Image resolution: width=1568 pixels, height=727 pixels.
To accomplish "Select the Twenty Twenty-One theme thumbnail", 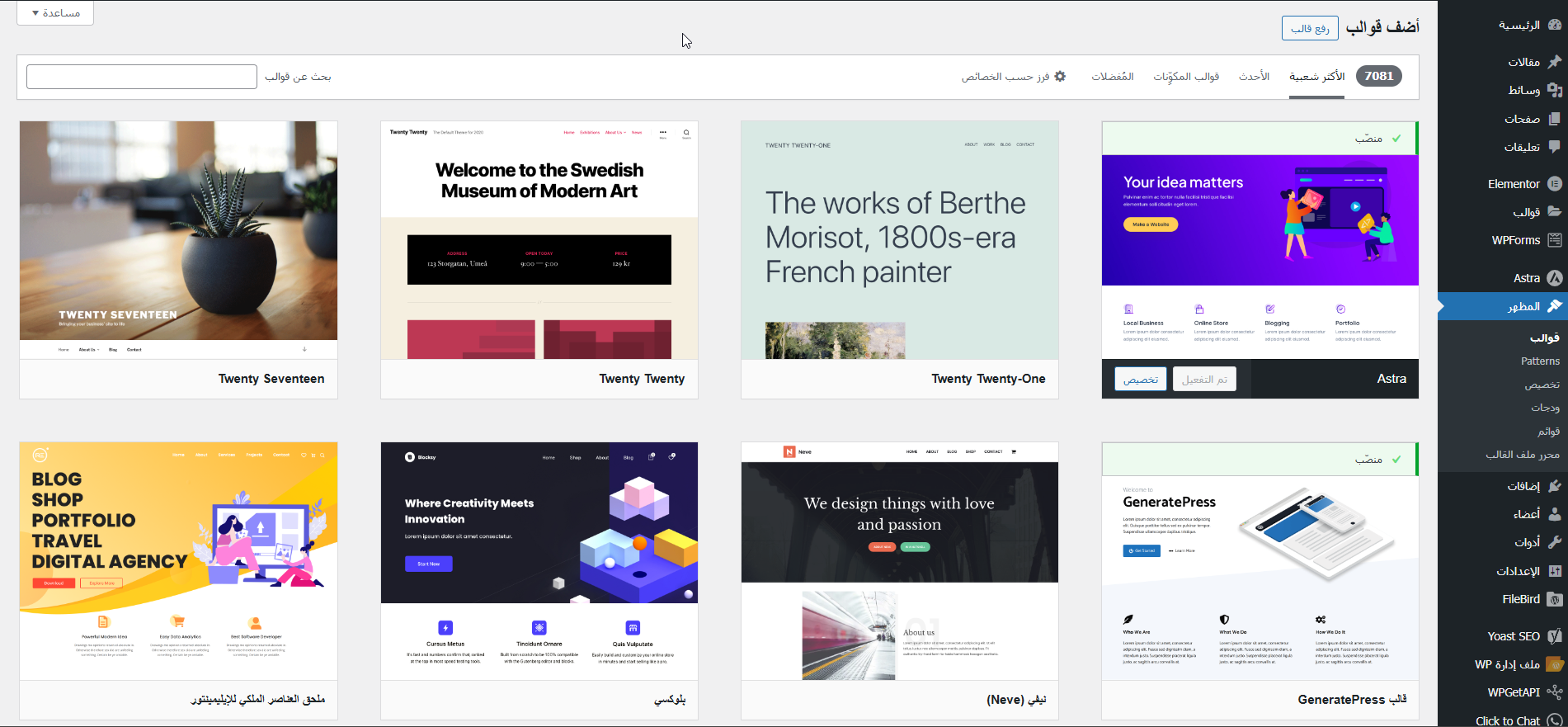I will (x=899, y=240).
